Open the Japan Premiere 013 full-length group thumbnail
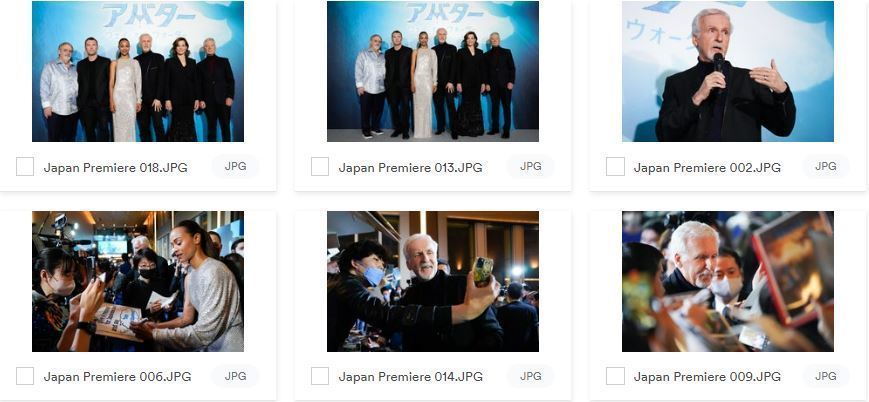The width and height of the screenshot is (869, 402). (433, 71)
